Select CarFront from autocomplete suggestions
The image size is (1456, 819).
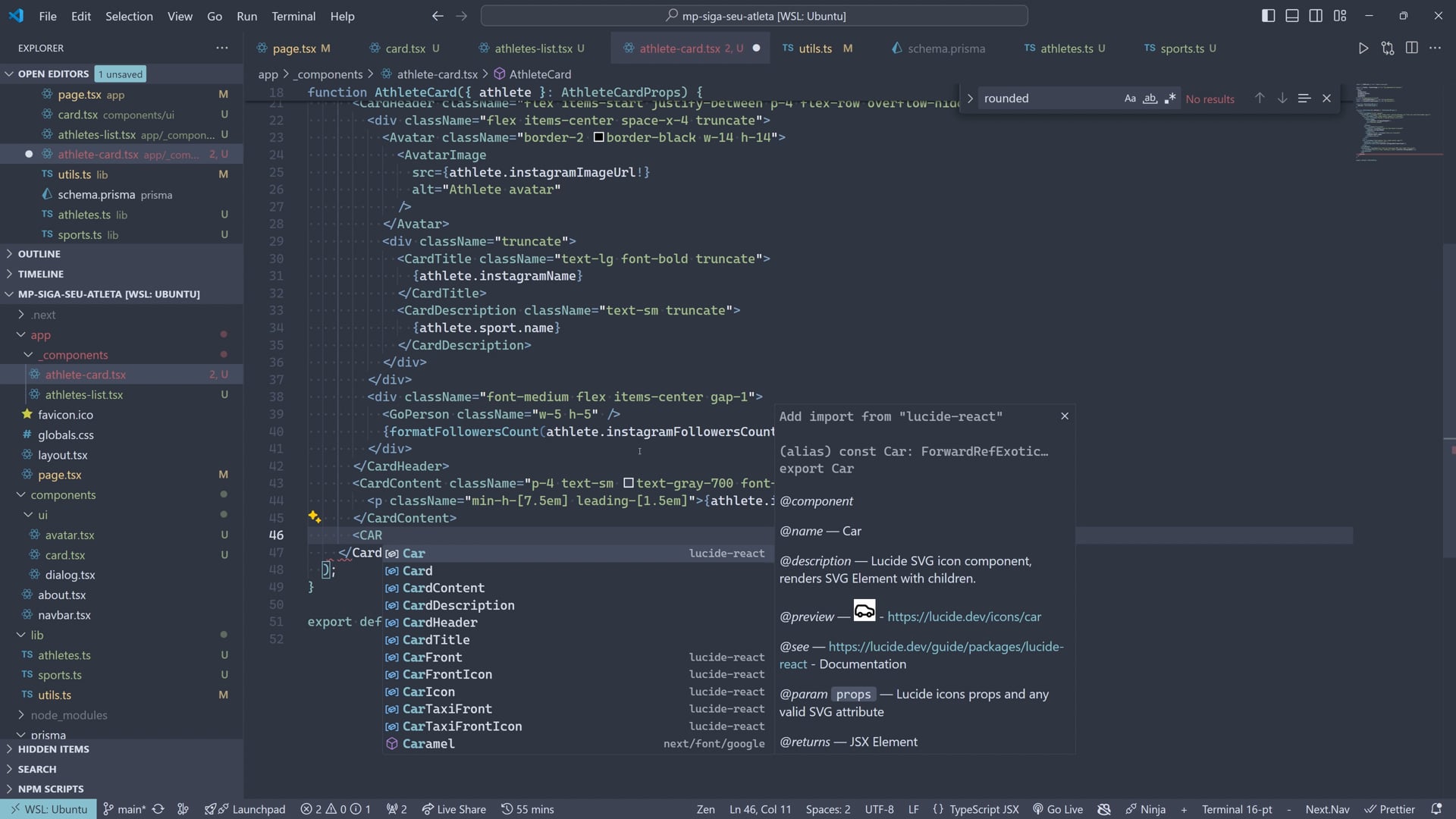[432, 657]
